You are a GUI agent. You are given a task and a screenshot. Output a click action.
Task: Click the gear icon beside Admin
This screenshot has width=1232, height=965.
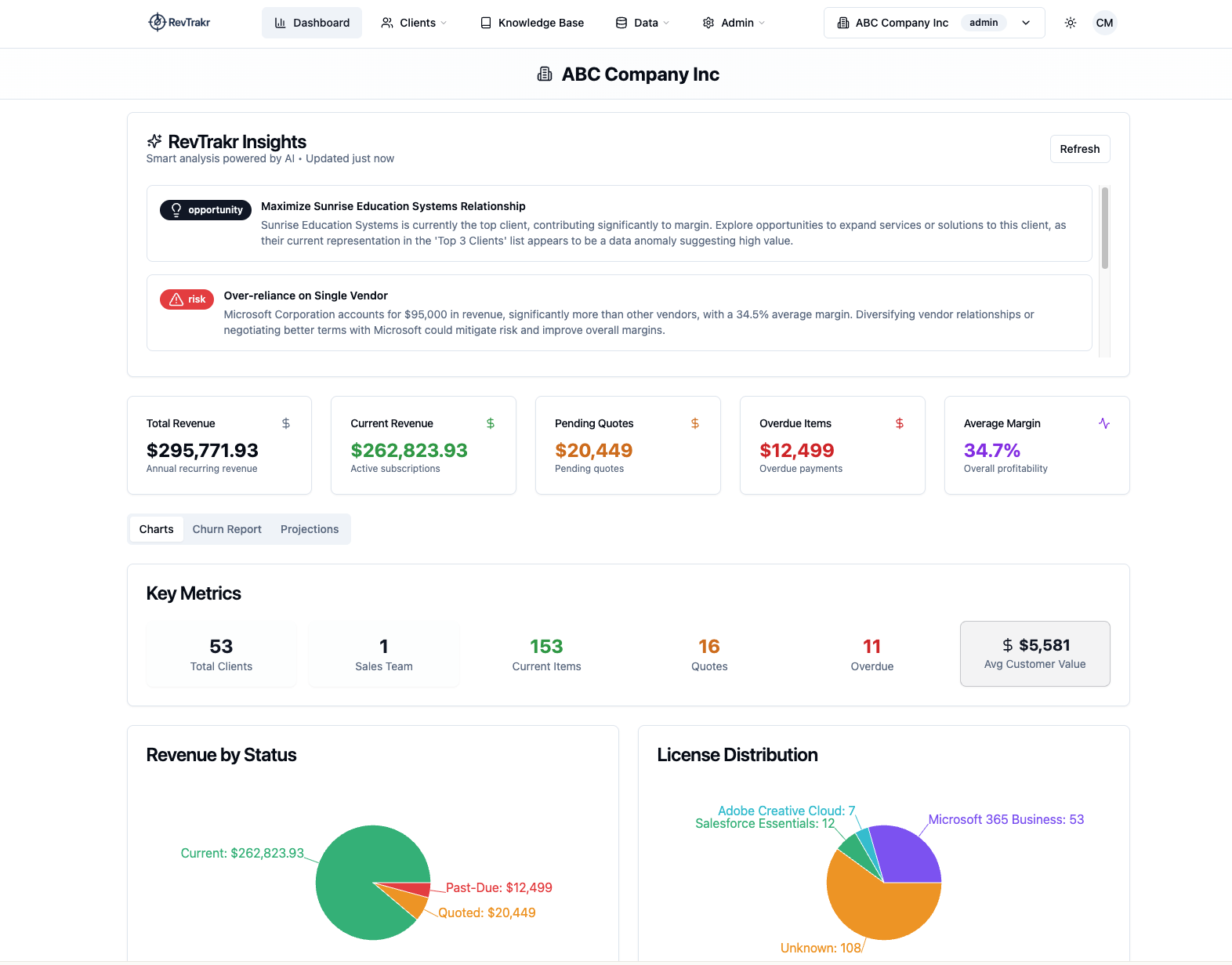708,23
